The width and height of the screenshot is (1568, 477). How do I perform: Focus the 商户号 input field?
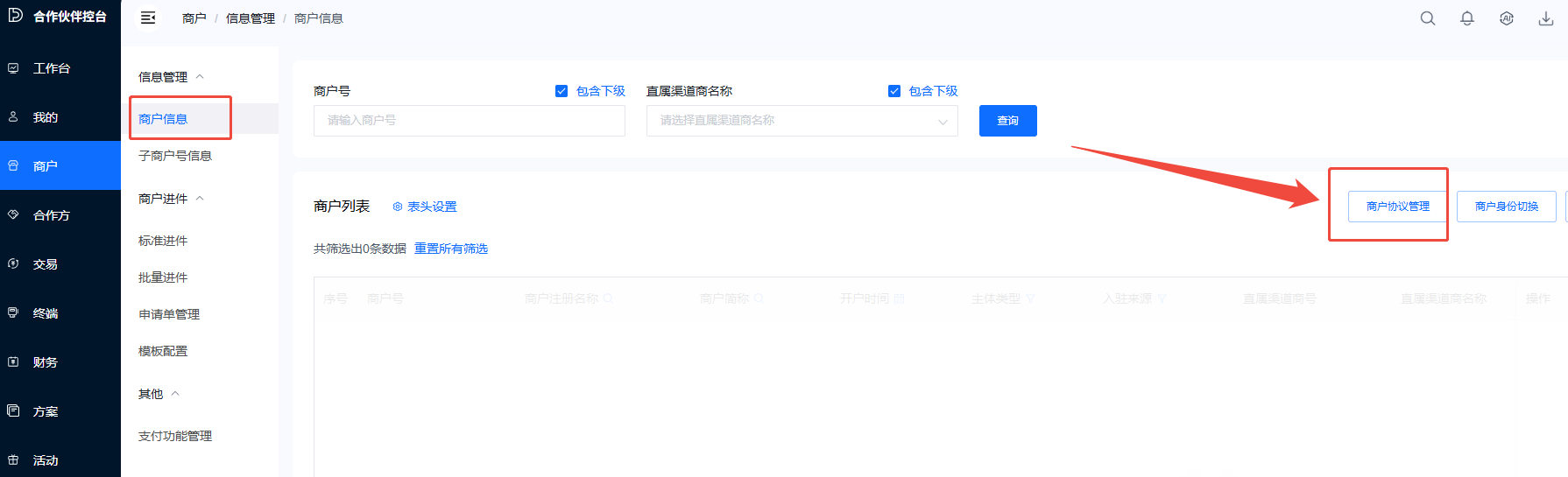click(469, 121)
